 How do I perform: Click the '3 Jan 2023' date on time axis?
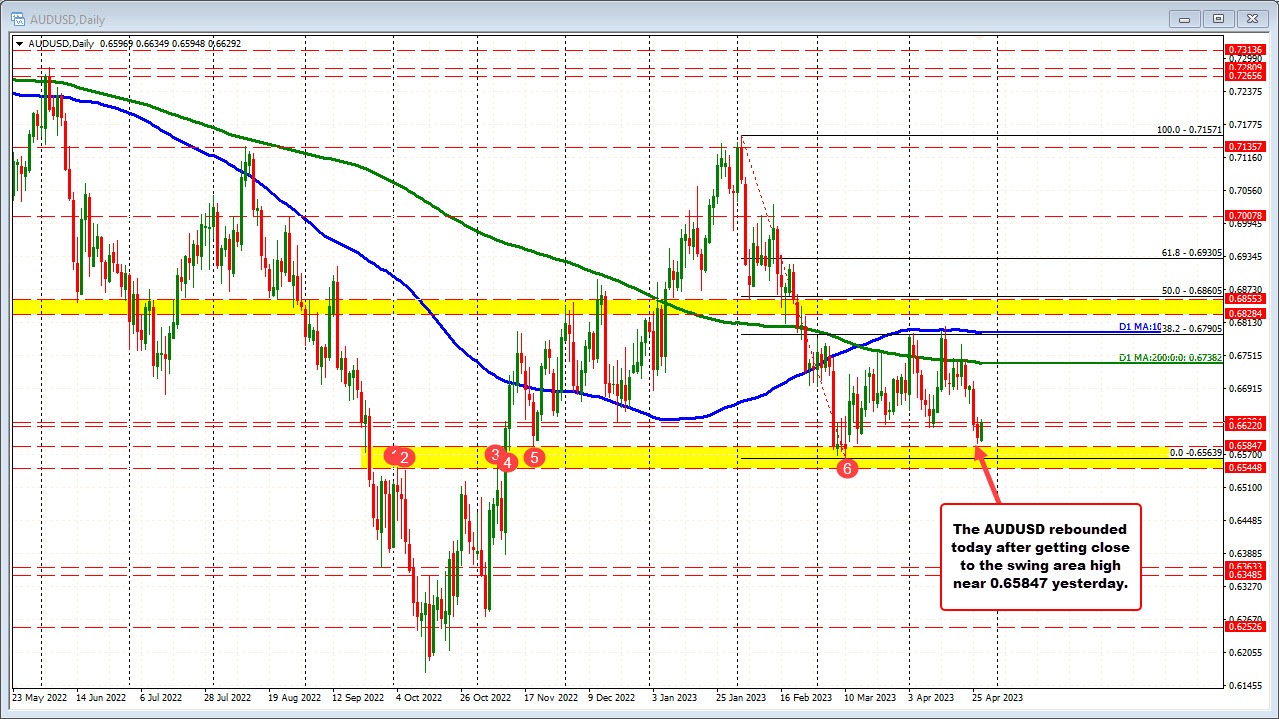click(675, 697)
